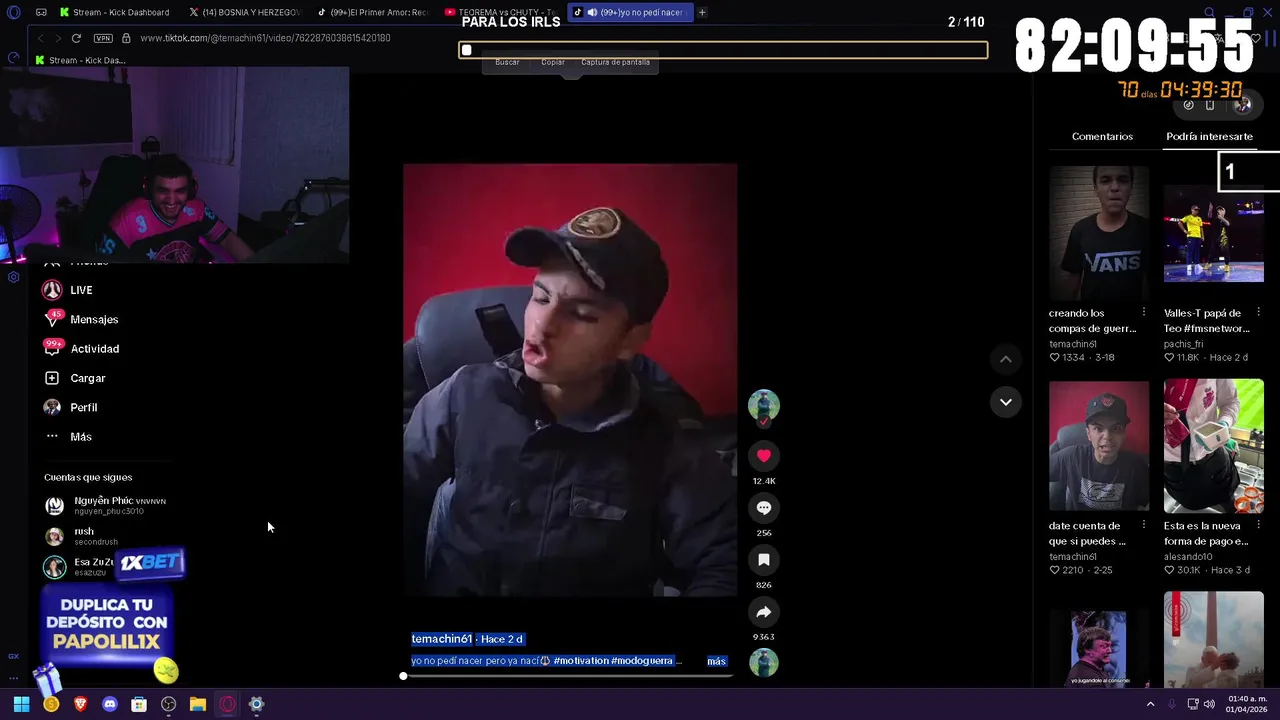Open Microsoft Store from taskbar
Screen dimensions: 1280x720
tap(139, 704)
